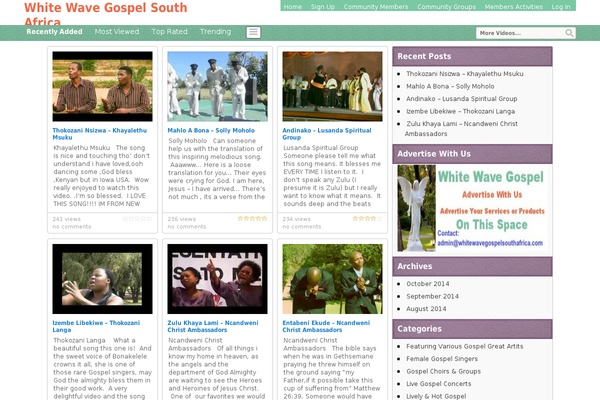Switch to the Top Rated tab

coord(170,31)
